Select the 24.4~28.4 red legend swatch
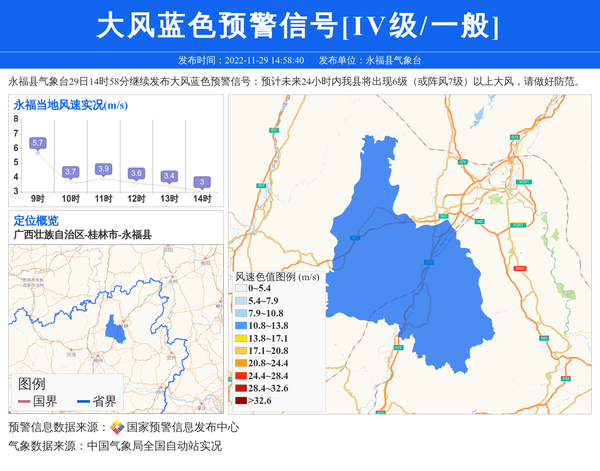The height and width of the screenshot is (471, 600). click(x=241, y=376)
